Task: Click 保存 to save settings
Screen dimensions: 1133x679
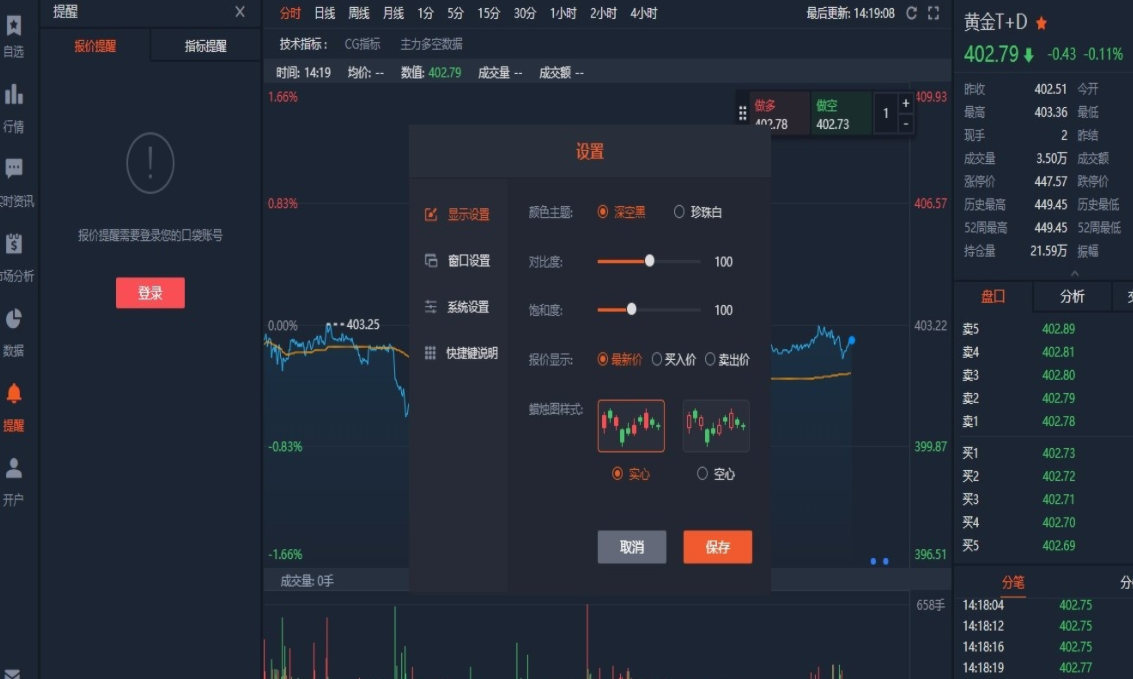Action: [718, 547]
